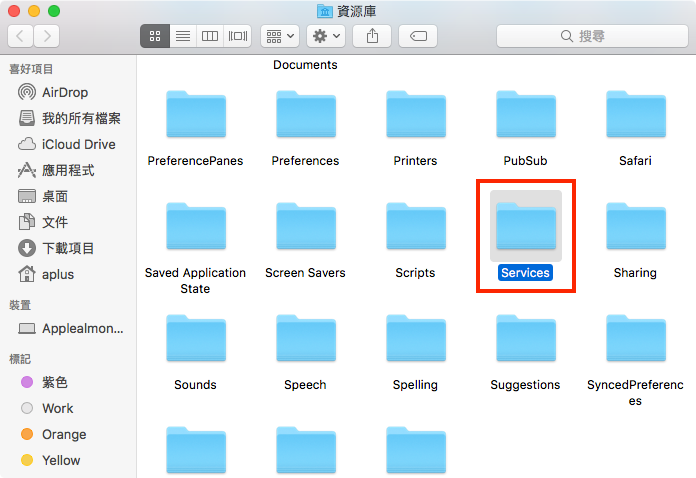The height and width of the screenshot is (478, 696).
Task: Zoom the window with green button
Action: pyautogui.click(x=54, y=11)
